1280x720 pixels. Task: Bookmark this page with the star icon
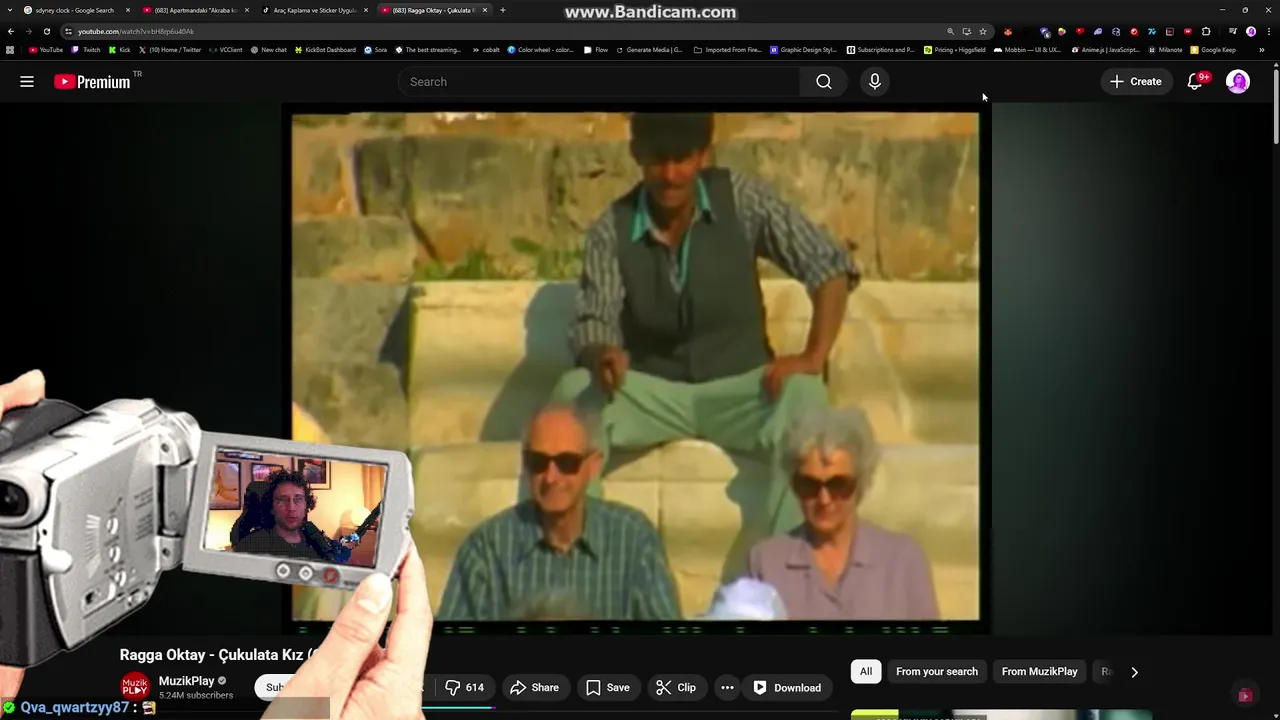tap(983, 31)
